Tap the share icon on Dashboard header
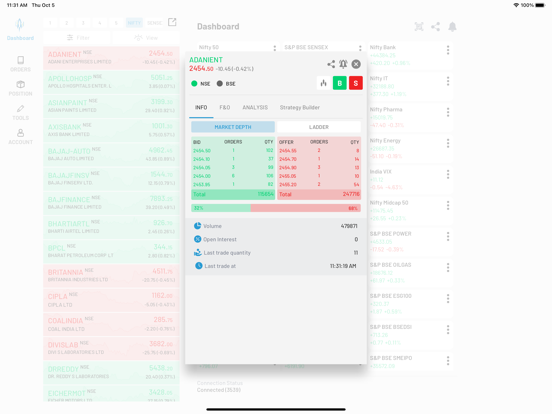552x414 pixels. 435,27
